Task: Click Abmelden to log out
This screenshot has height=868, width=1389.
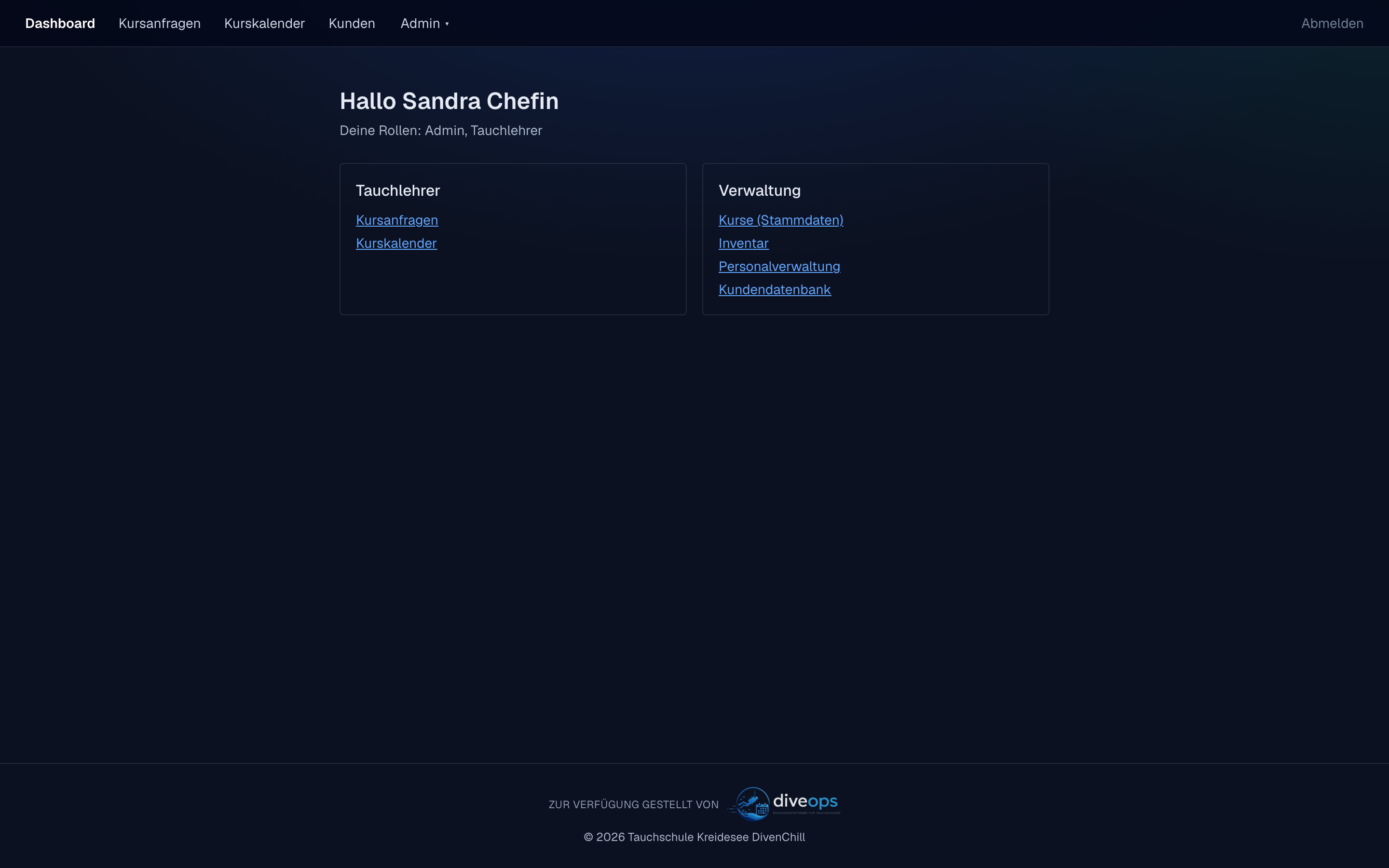Action: 1332,24
